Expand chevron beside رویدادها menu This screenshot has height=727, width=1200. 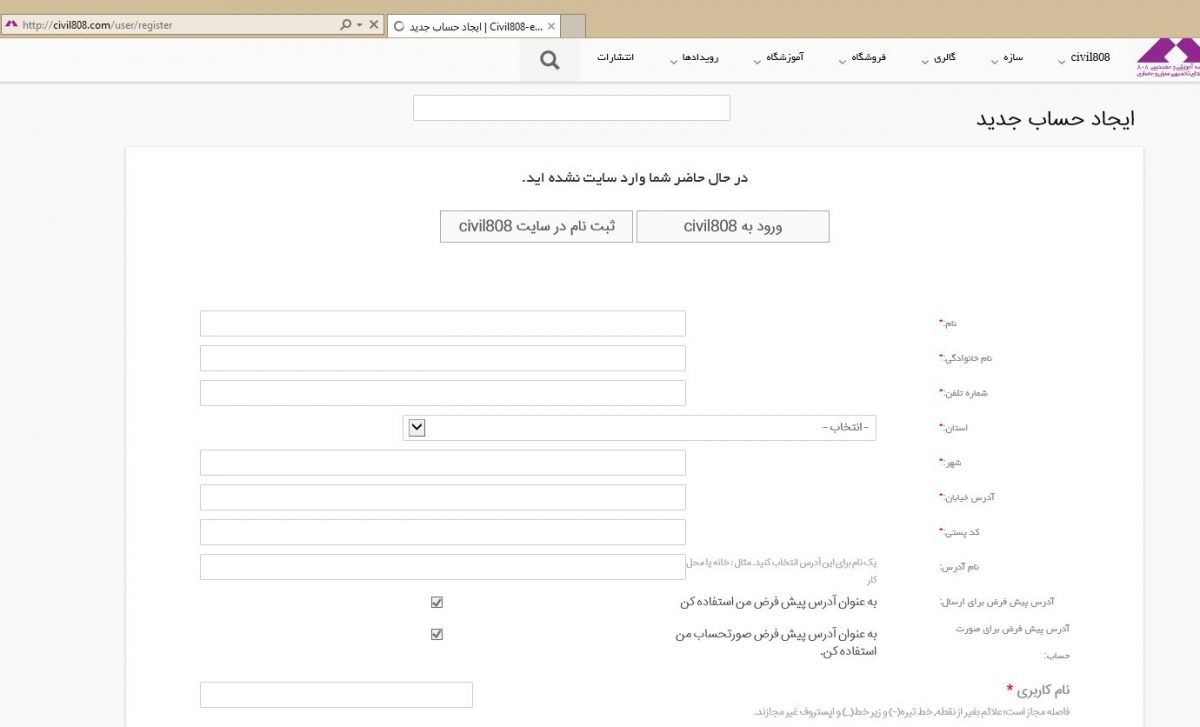tap(674, 61)
